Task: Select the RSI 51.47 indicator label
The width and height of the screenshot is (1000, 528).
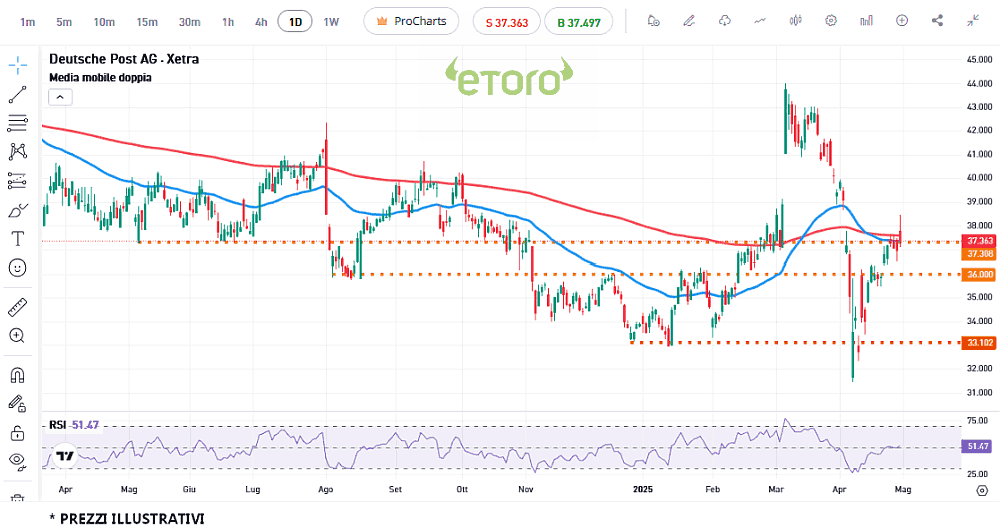Action: [x=75, y=425]
